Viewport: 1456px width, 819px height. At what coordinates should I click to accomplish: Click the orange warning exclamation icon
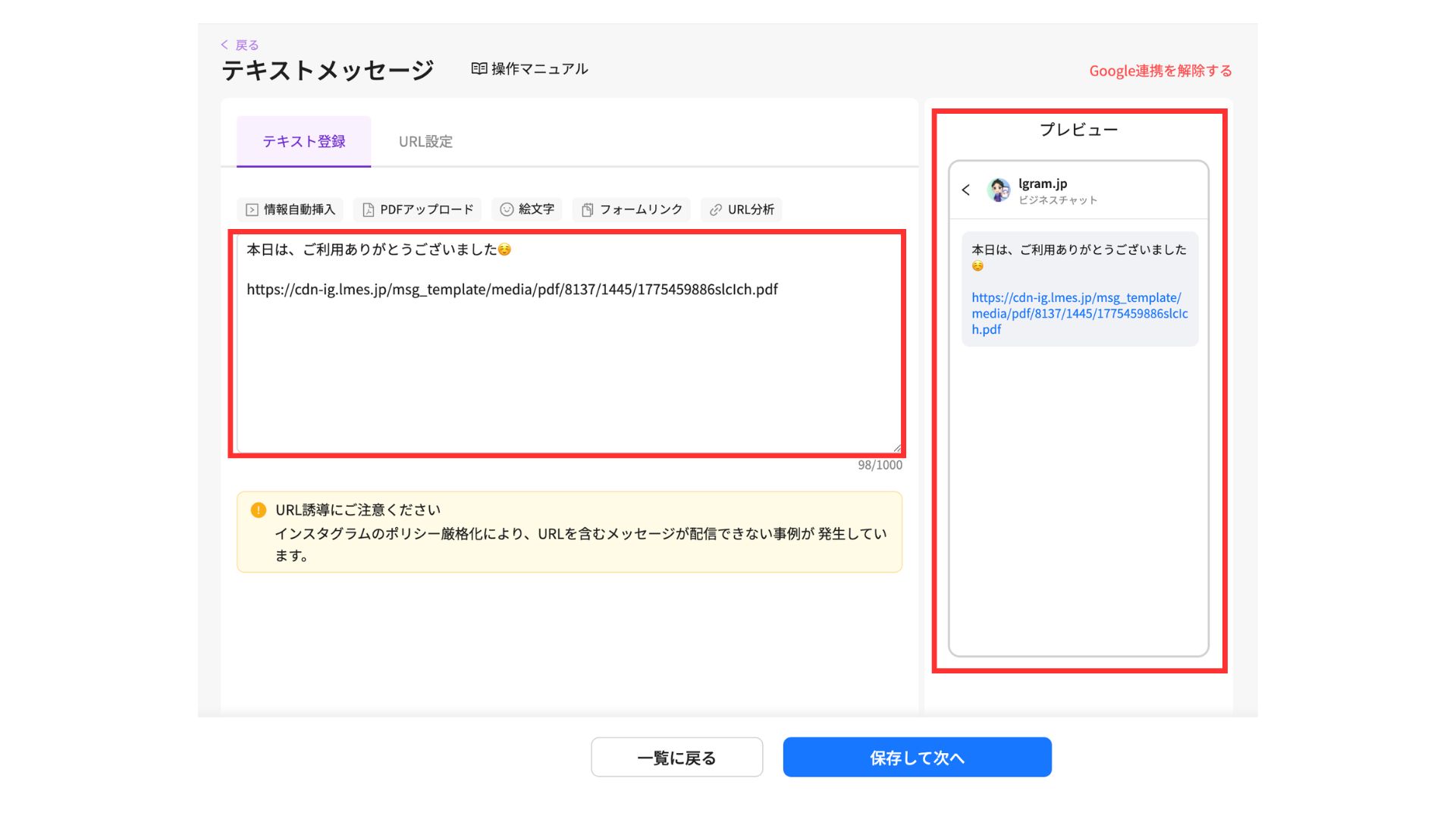(x=258, y=510)
